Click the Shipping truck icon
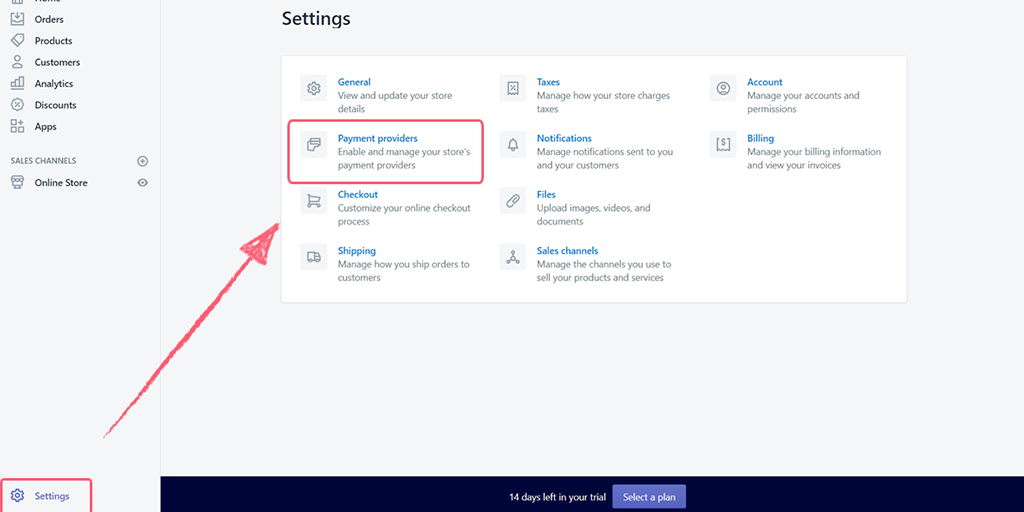Image resolution: width=1024 pixels, height=512 pixels. click(313, 257)
